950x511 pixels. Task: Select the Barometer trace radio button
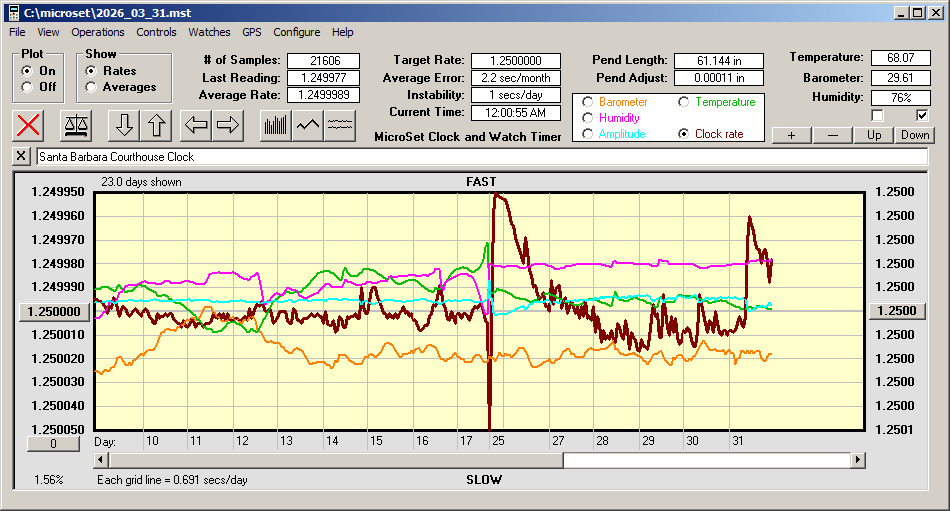click(x=588, y=102)
